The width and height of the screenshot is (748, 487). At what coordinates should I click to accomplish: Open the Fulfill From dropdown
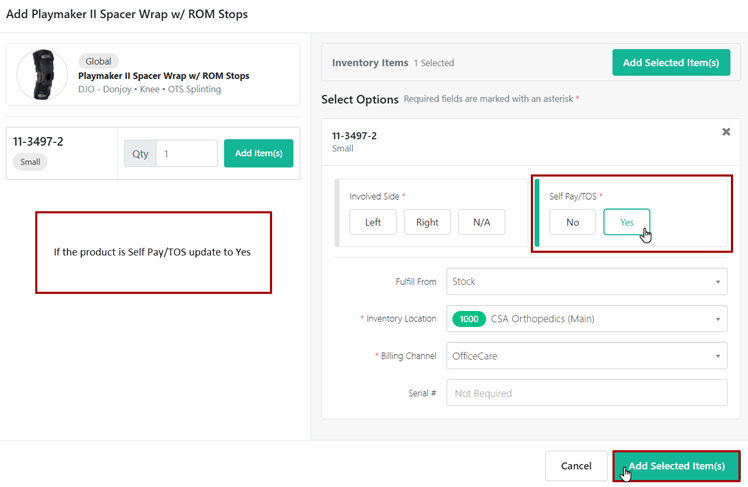(x=586, y=282)
